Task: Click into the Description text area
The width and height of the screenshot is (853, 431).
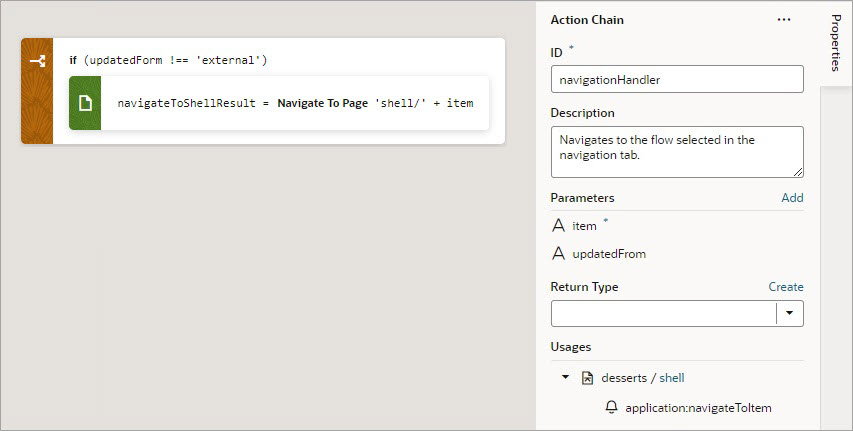Action: pos(677,151)
